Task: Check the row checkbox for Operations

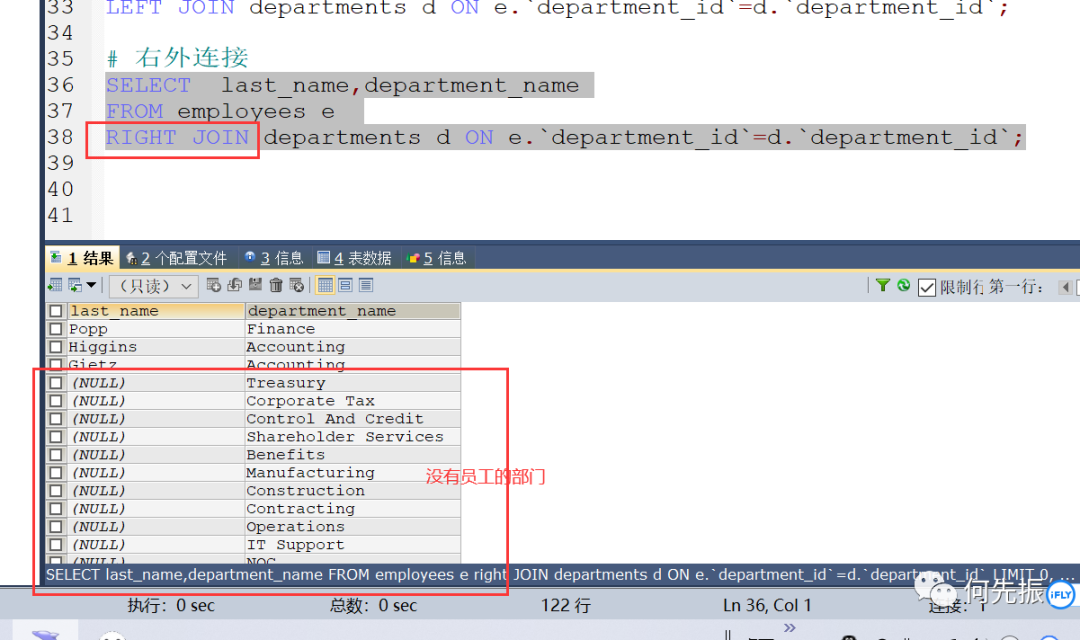Action: pyautogui.click(x=56, y=526)
